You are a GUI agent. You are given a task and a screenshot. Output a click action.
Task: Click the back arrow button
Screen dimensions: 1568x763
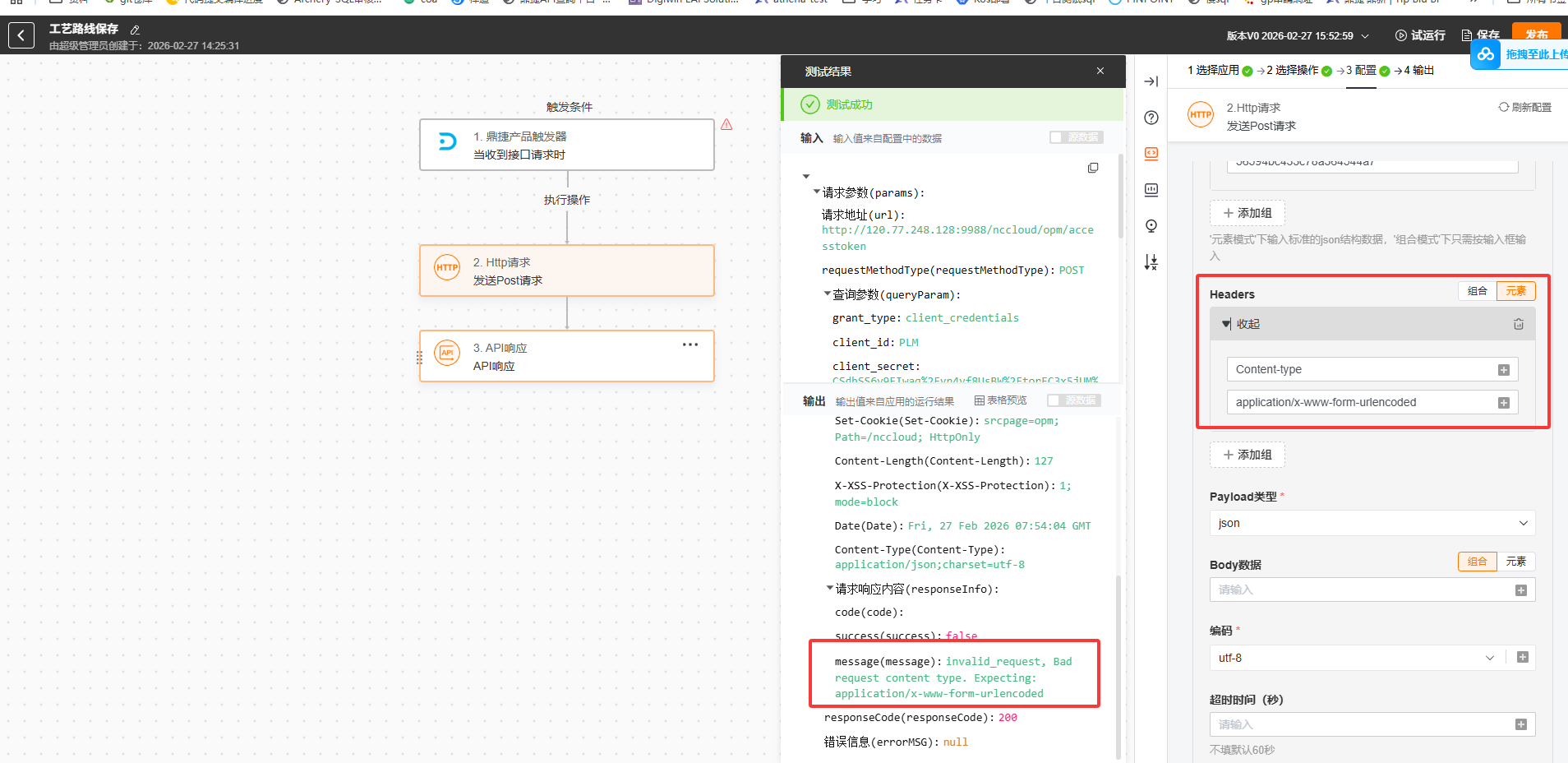(21, 35)
